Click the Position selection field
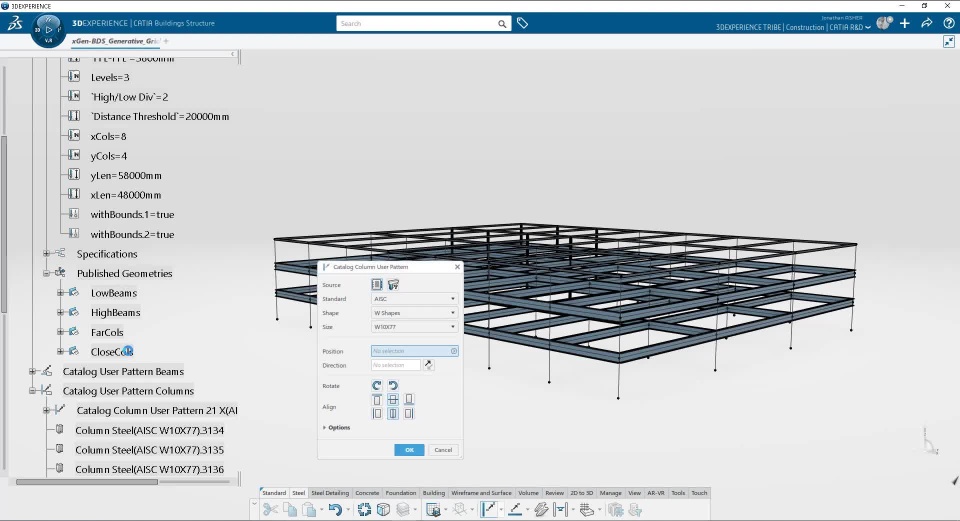960x521 pixels. [x=414, y=351]
